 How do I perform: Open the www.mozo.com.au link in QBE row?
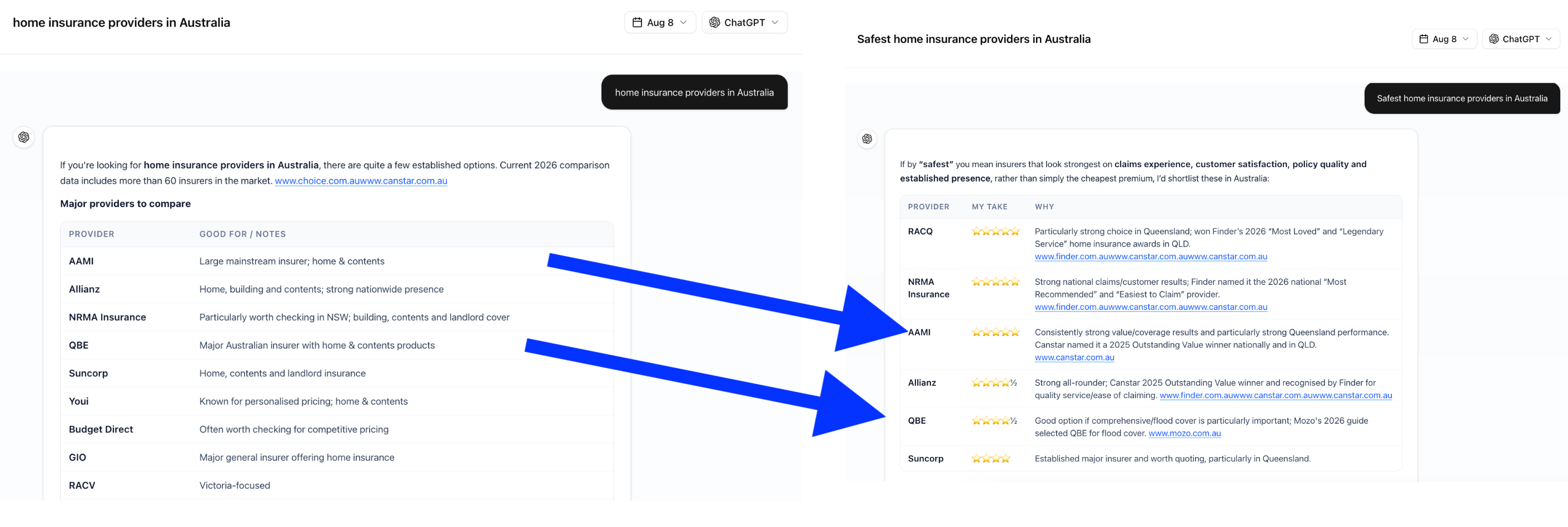1184,433
